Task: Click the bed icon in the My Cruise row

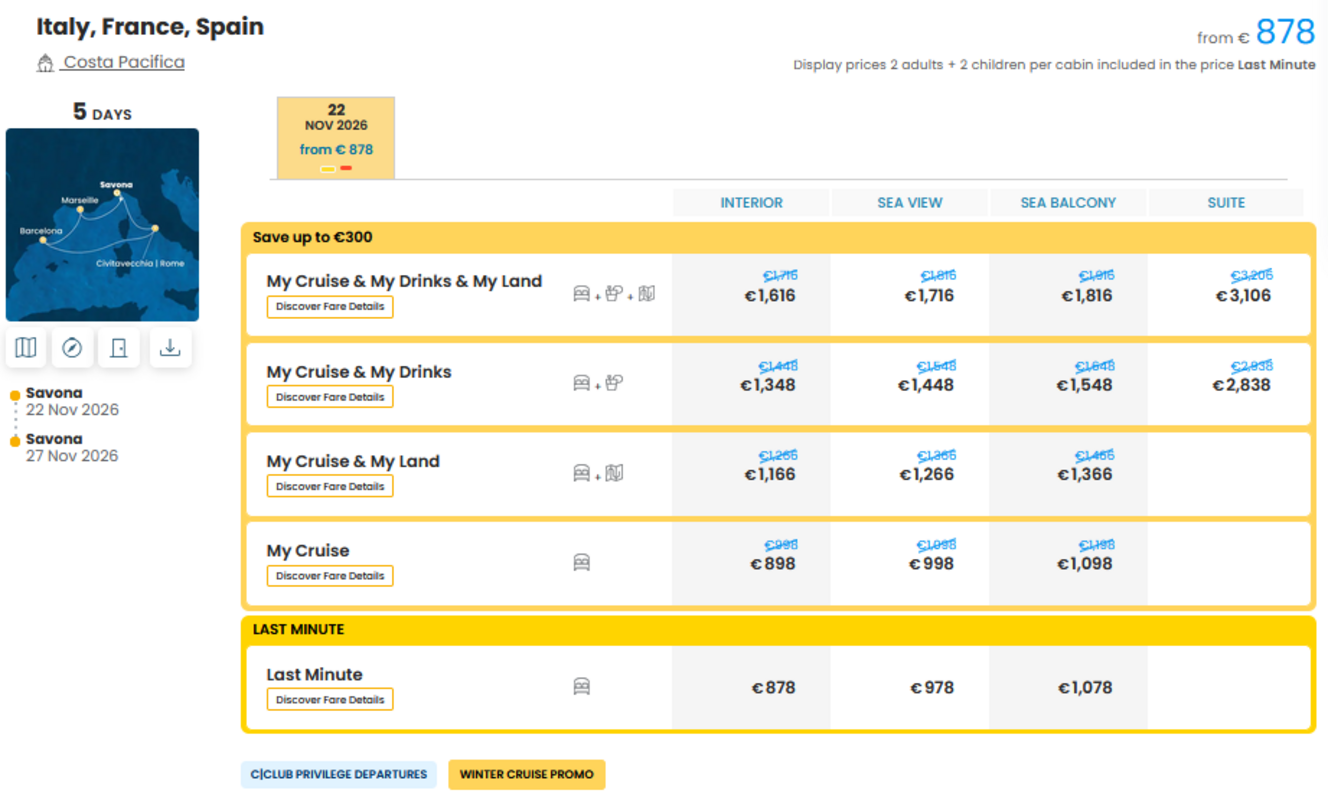Action: [581, 563]
